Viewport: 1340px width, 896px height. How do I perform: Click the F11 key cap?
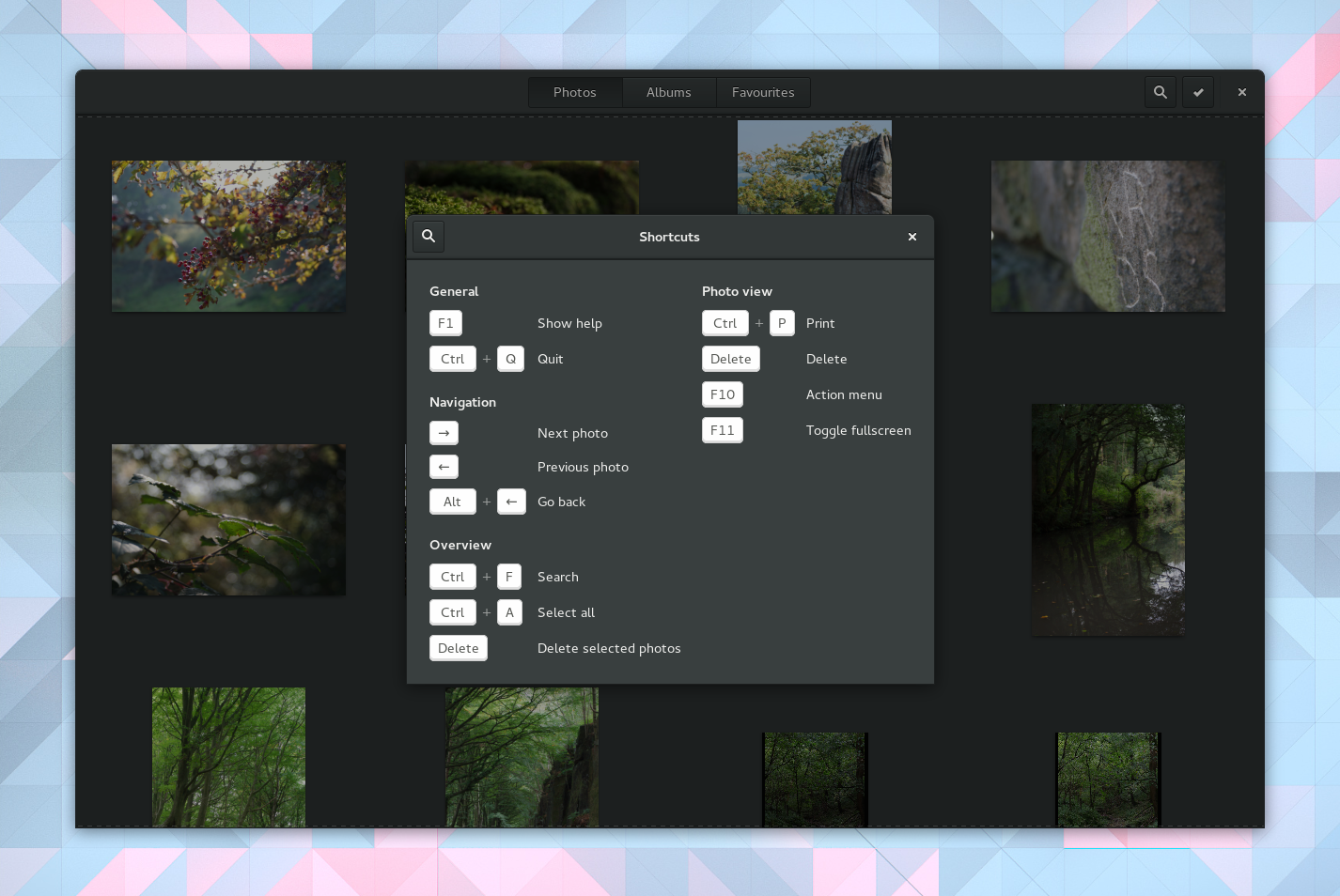[x=723, y=430]
